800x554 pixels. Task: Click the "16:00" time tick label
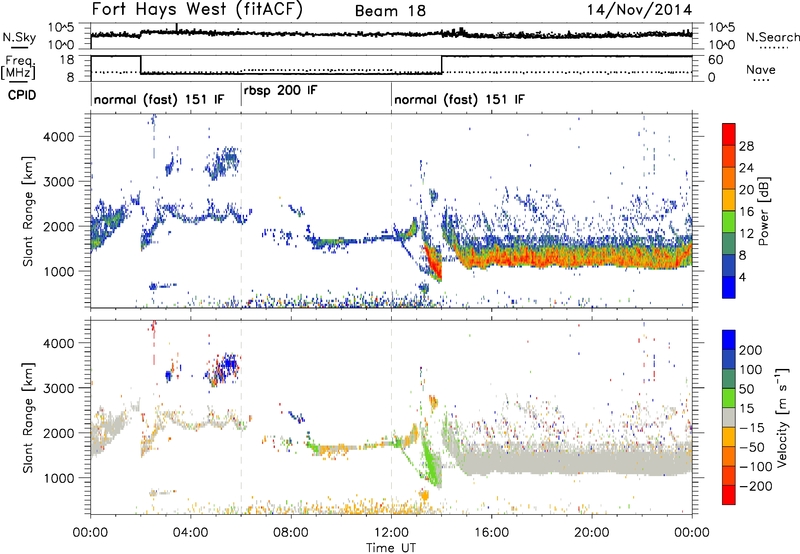click(x=491, y=533)
